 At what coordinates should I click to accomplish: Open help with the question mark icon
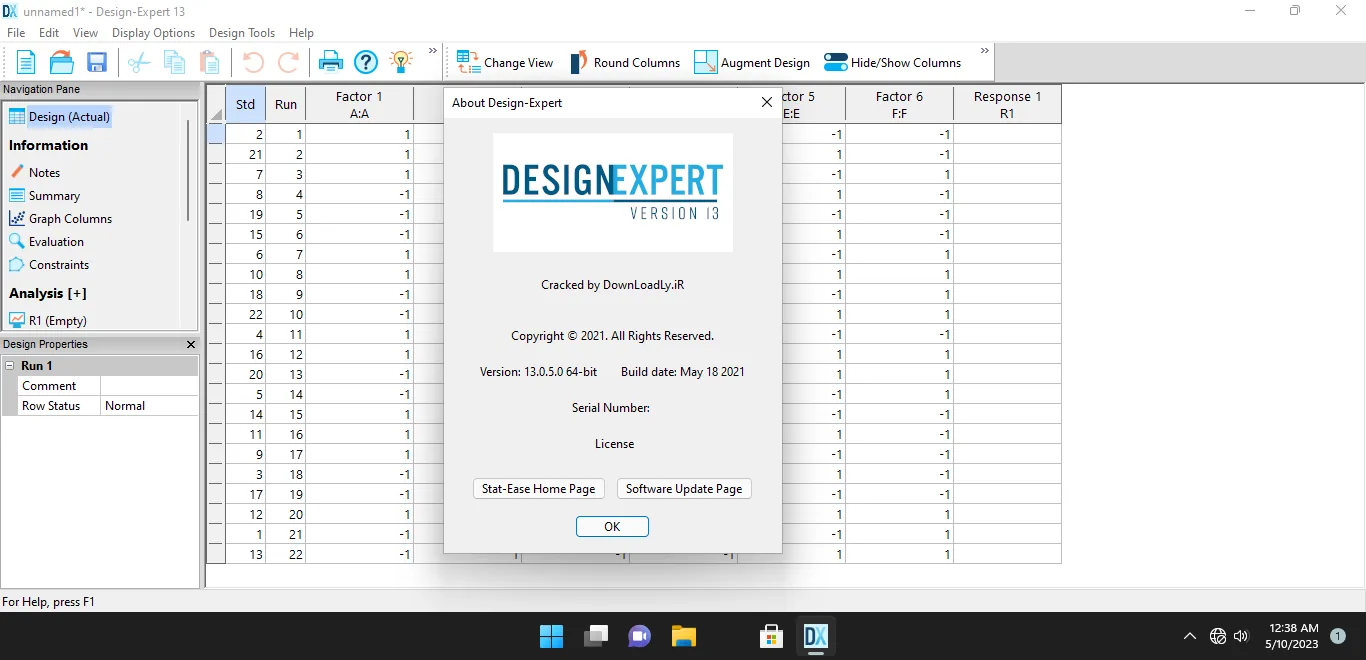pos(366,62)
